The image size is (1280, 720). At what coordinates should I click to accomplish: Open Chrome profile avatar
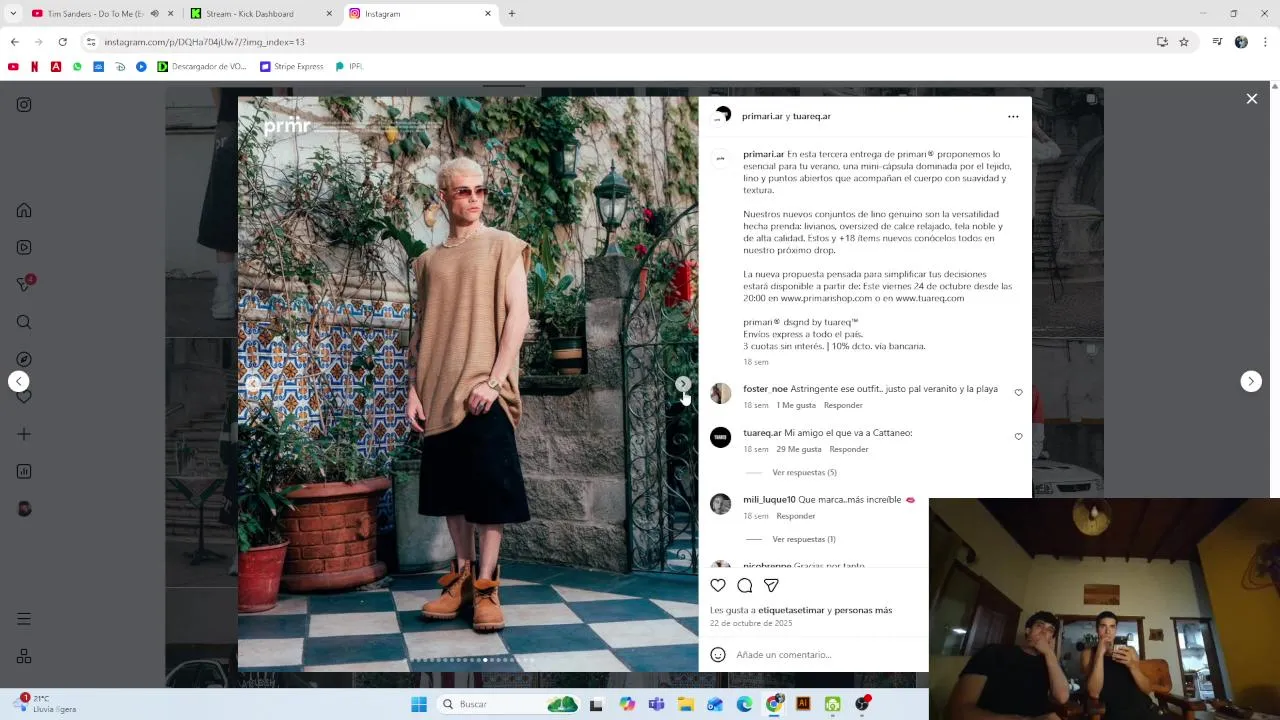point(1241,42)
